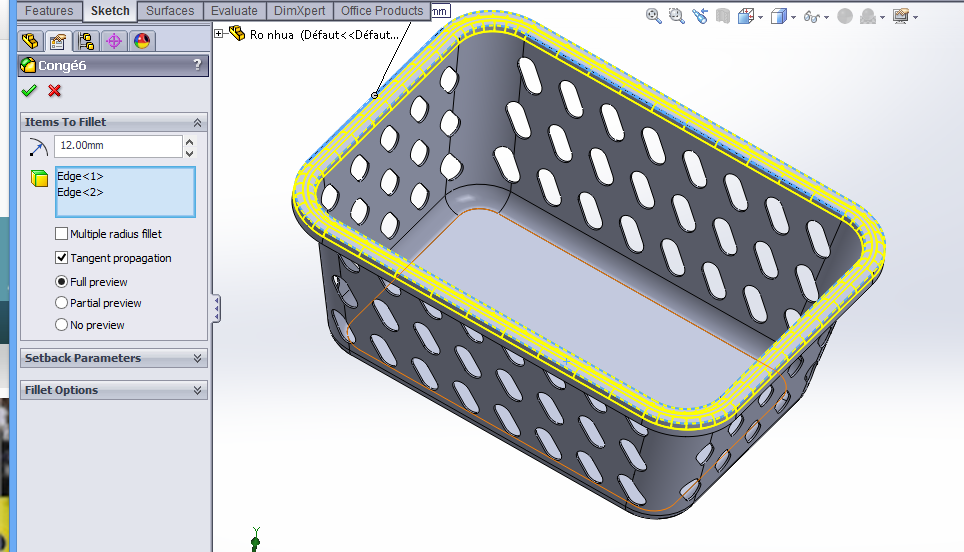
Task: Uncheck the Tangent propagation checkbox
Action: click(x=62, y=258)
